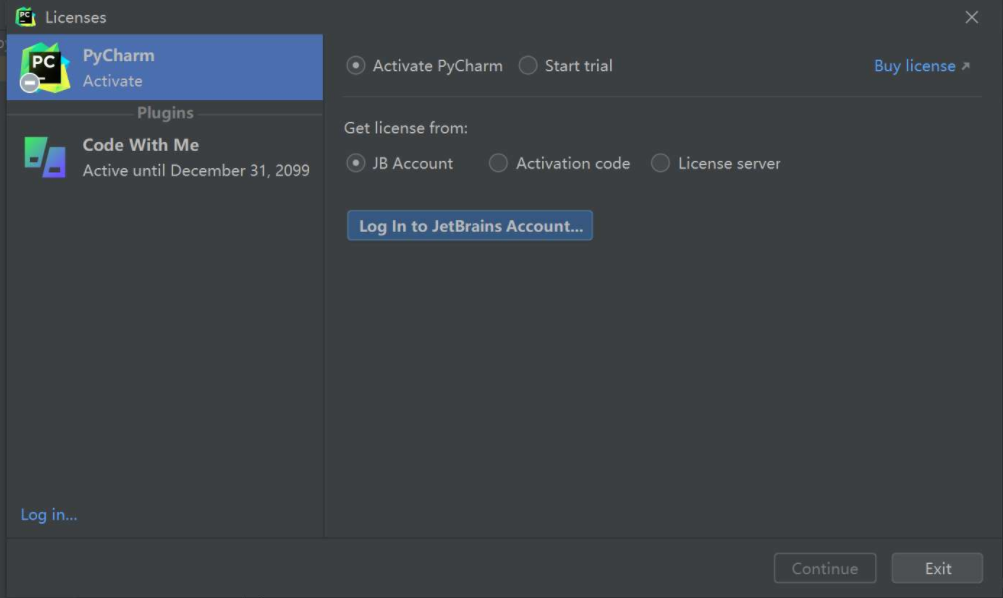
Task: Click the minus badge on the PyCharm icon
Action: coord(29,83)
